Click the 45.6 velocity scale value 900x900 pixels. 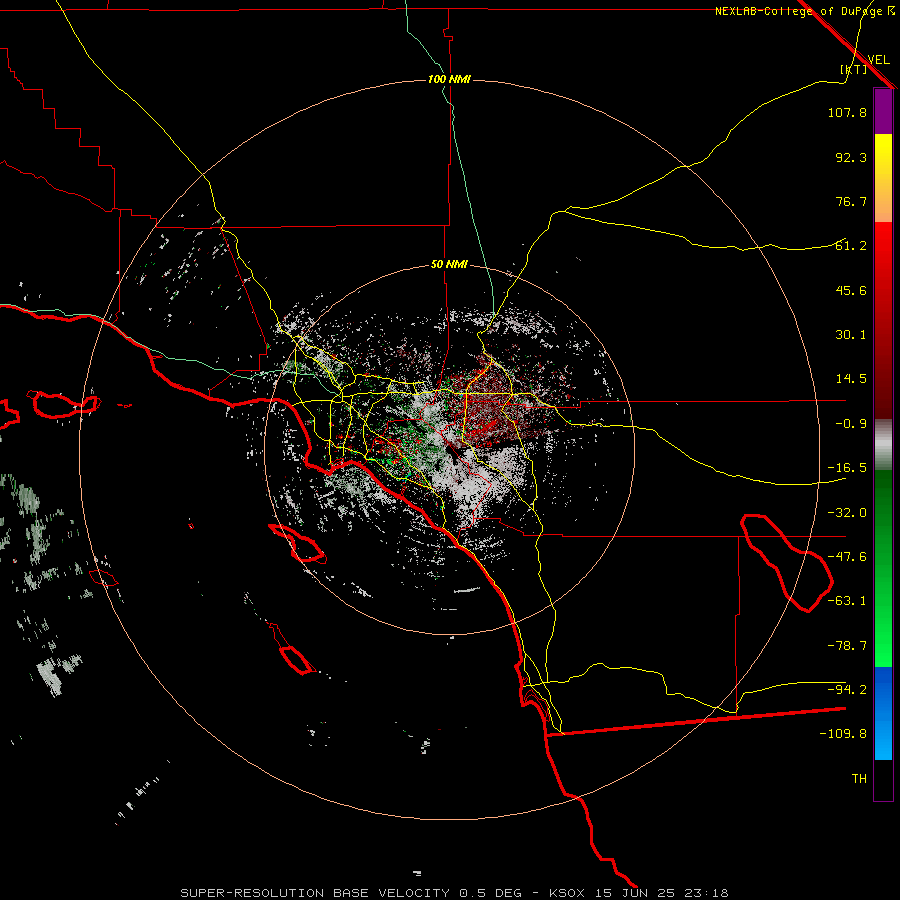(x=851, y=290)
